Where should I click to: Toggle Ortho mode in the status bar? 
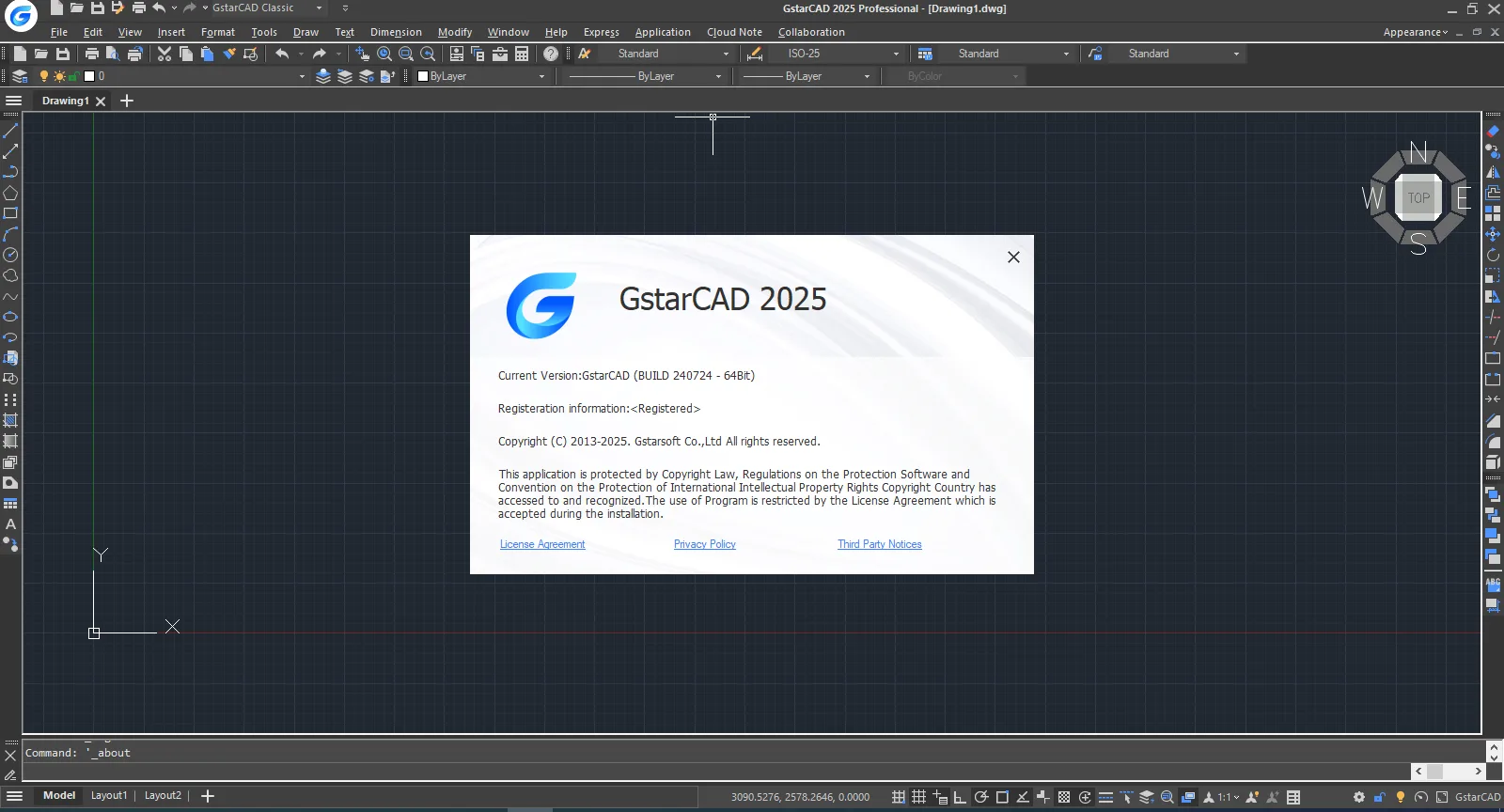pos(960,797)
